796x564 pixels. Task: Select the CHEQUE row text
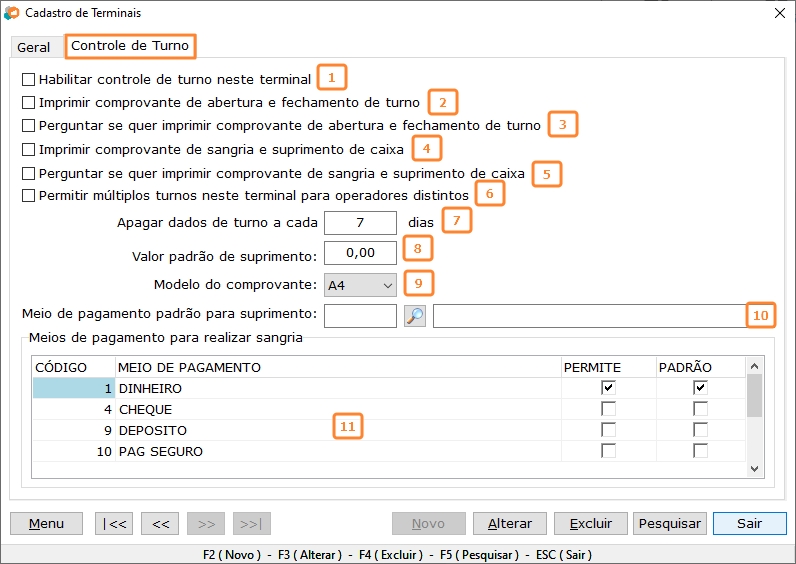point(145,409)
